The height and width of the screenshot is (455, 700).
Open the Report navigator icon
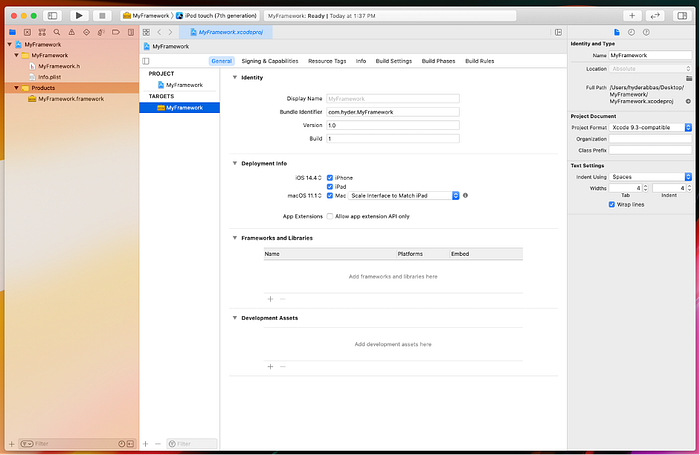coord(131,32)
